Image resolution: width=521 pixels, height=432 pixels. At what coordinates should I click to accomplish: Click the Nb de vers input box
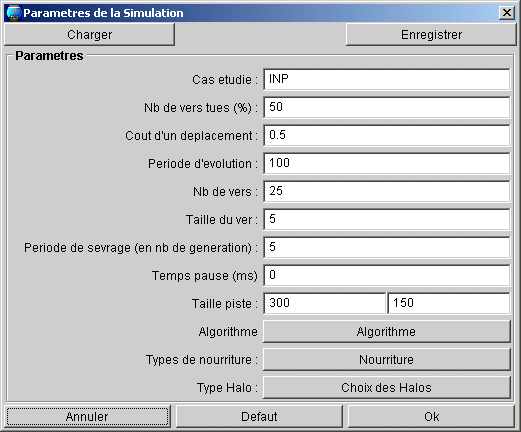(x=387, y=191)
